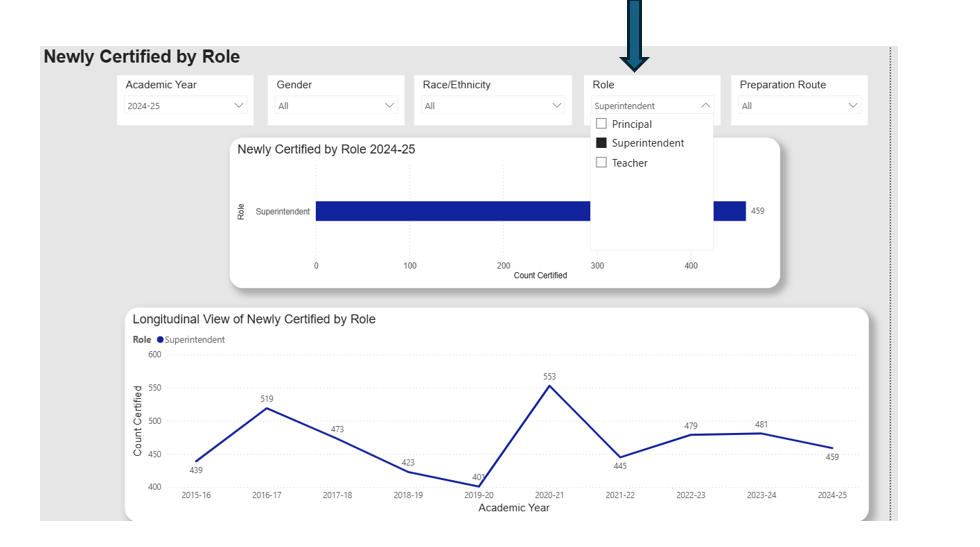This screenshot has width=980, height=547.
Task: Select the 2016-17 data point at 519
Action: pyautogui.click(x=267, y=408)
